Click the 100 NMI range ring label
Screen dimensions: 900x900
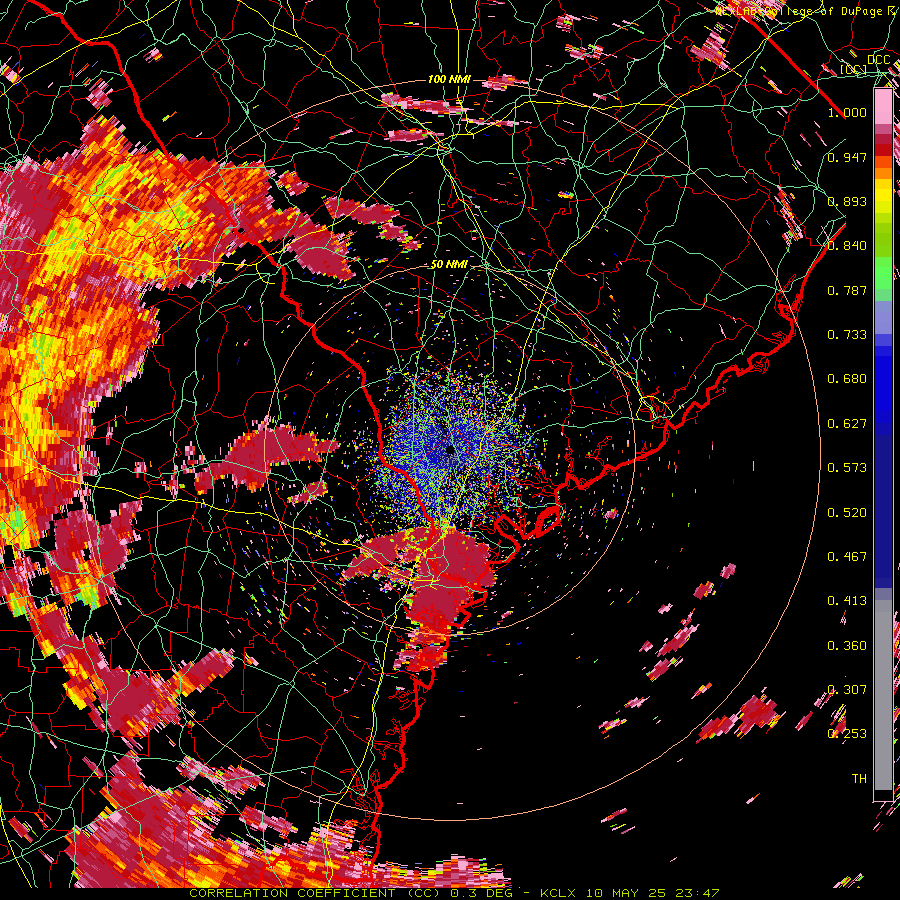point(449,79)
